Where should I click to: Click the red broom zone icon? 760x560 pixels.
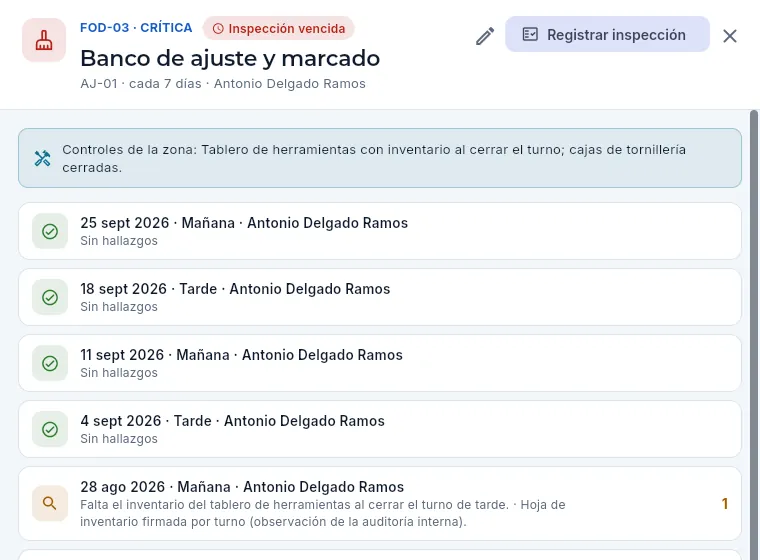(44, 40)
